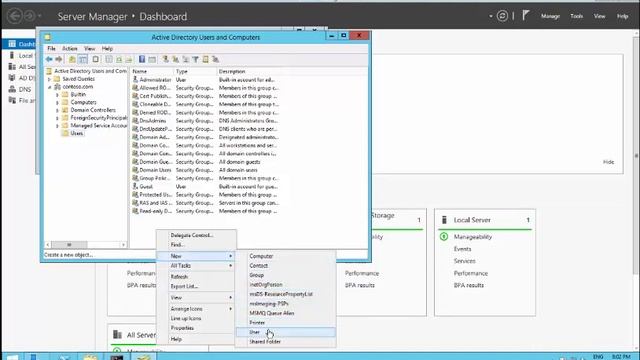640x360 pixels.
Task: Click the Administrator user account icon
Action: 135,80
